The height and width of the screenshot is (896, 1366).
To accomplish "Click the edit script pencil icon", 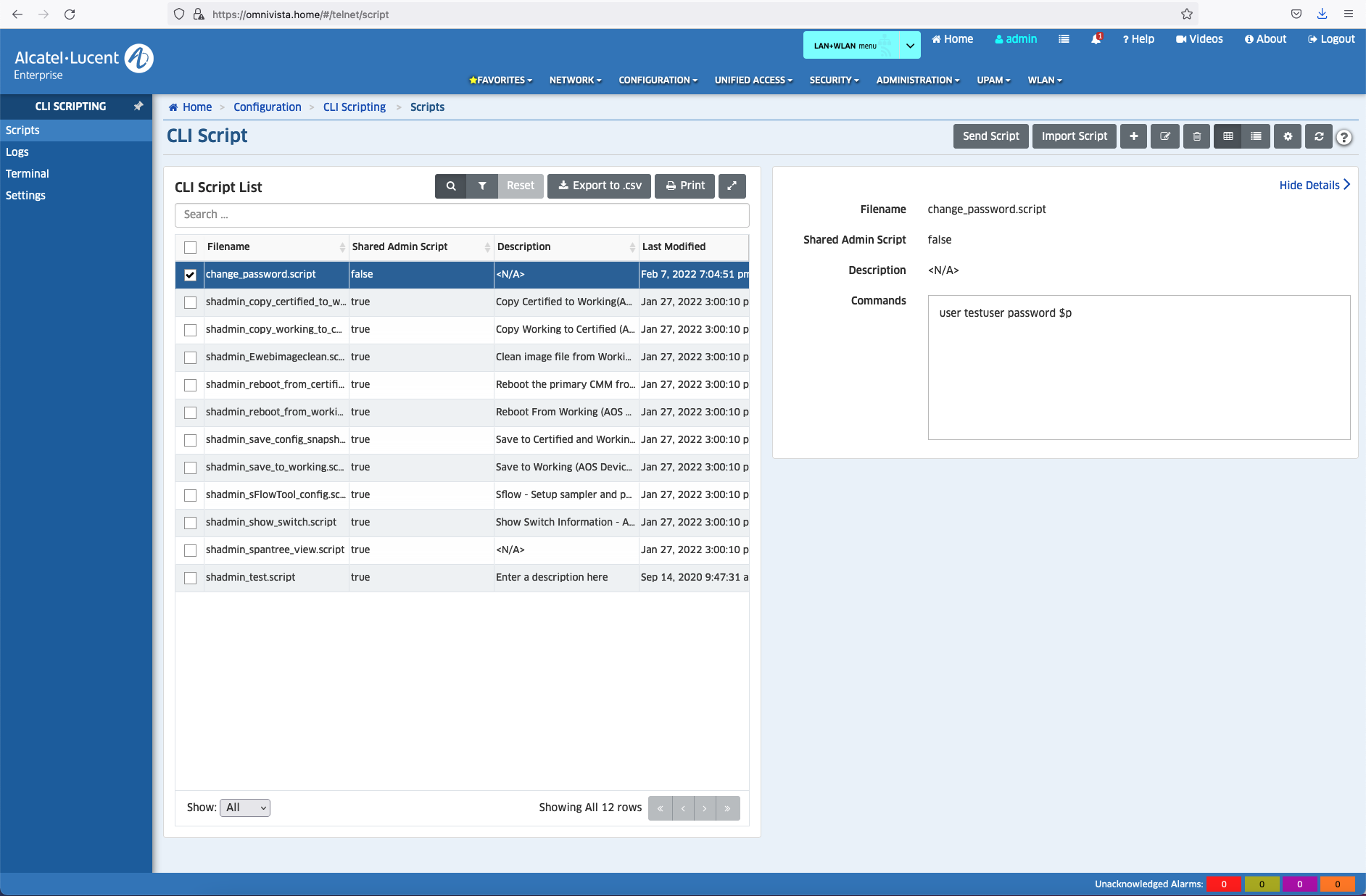I will click(1165, 136).
